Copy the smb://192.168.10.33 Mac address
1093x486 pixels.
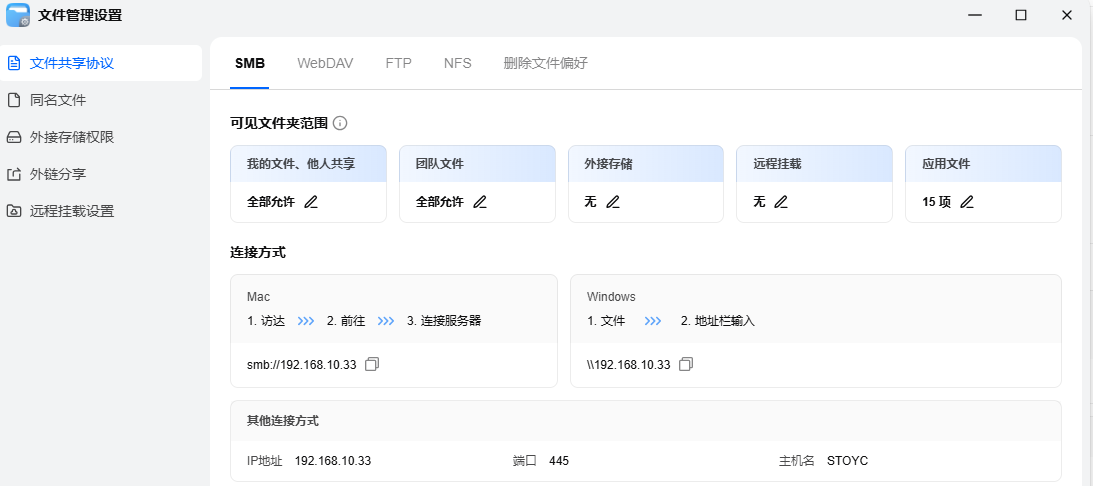[x=372, y=364]
